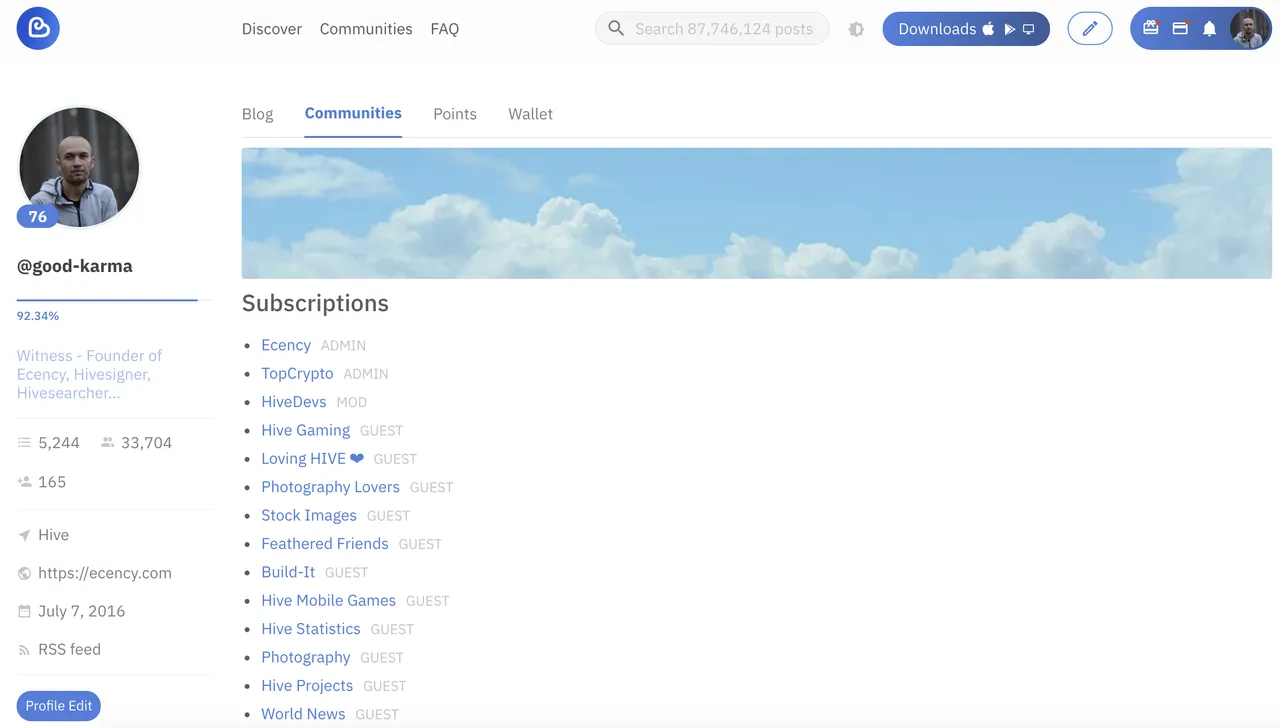Open the RSS feed link
The height and width of the screenshot is (728, 1280).
(x=69, y=649)
